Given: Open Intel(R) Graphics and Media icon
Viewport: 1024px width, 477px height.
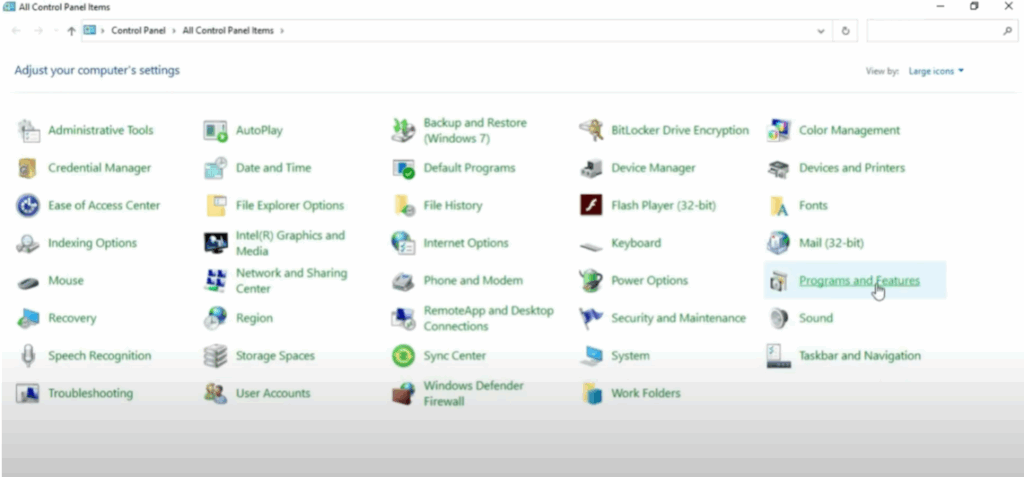Looking at the screenshot, I should 216,243.
